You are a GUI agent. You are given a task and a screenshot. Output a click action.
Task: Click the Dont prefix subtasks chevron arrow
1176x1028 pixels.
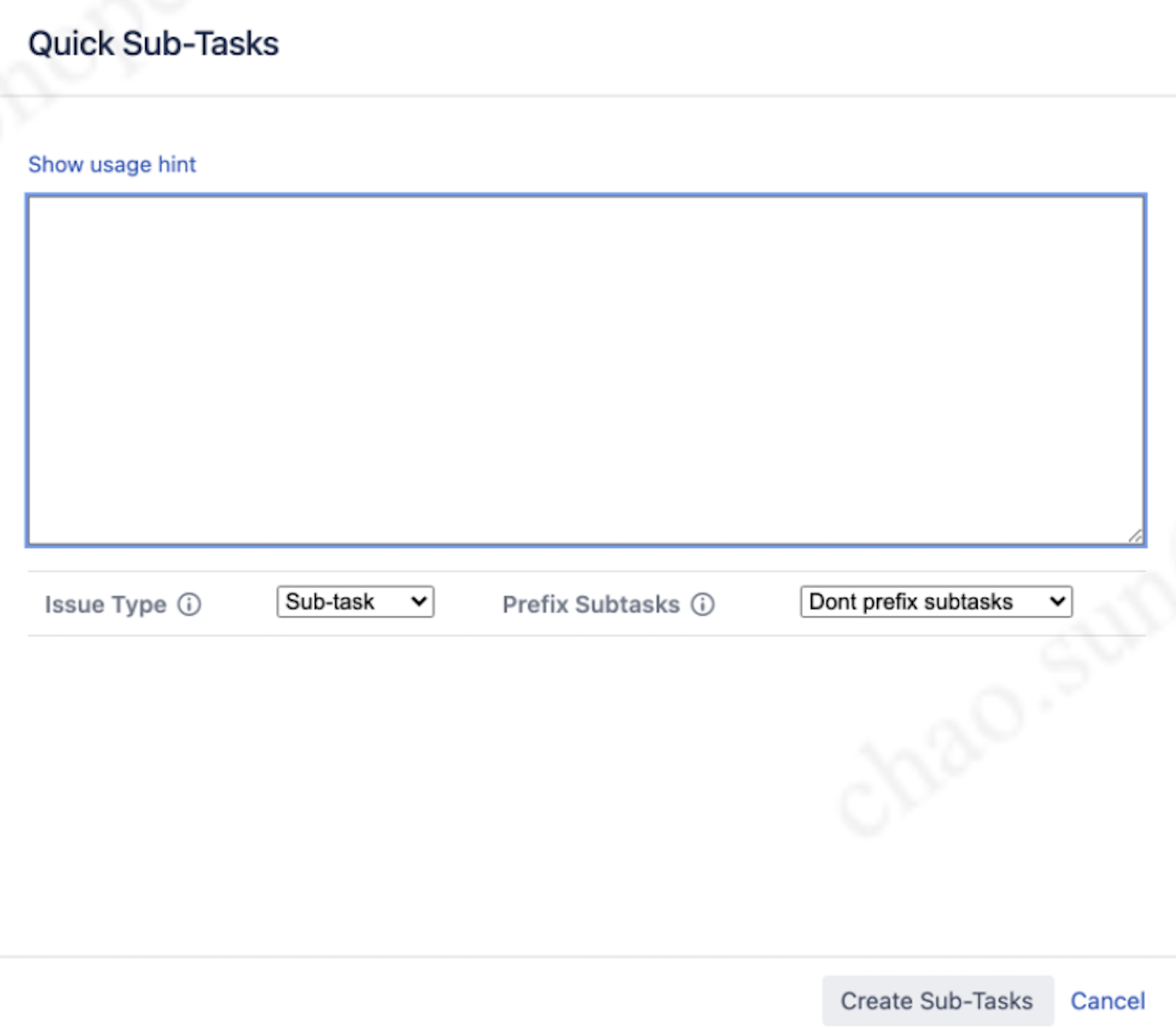1058,602
